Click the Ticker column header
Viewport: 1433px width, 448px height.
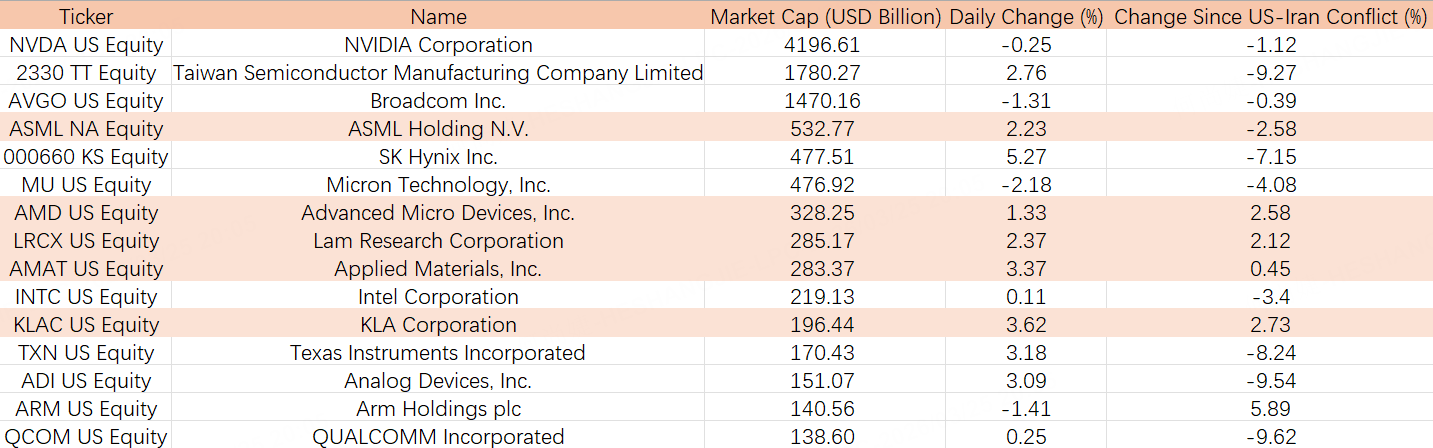[x=86, y=16]
